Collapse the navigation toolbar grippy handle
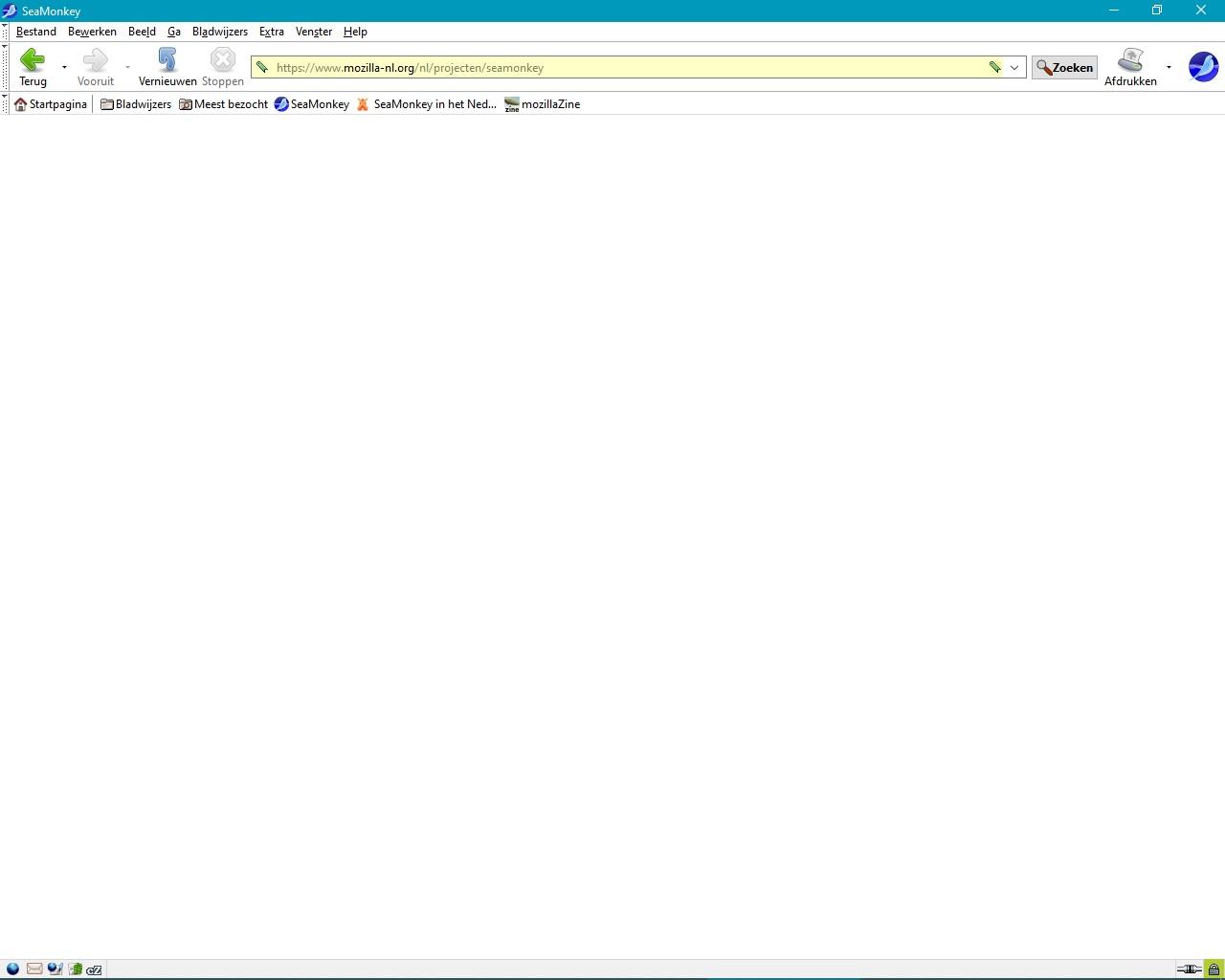 6,67
